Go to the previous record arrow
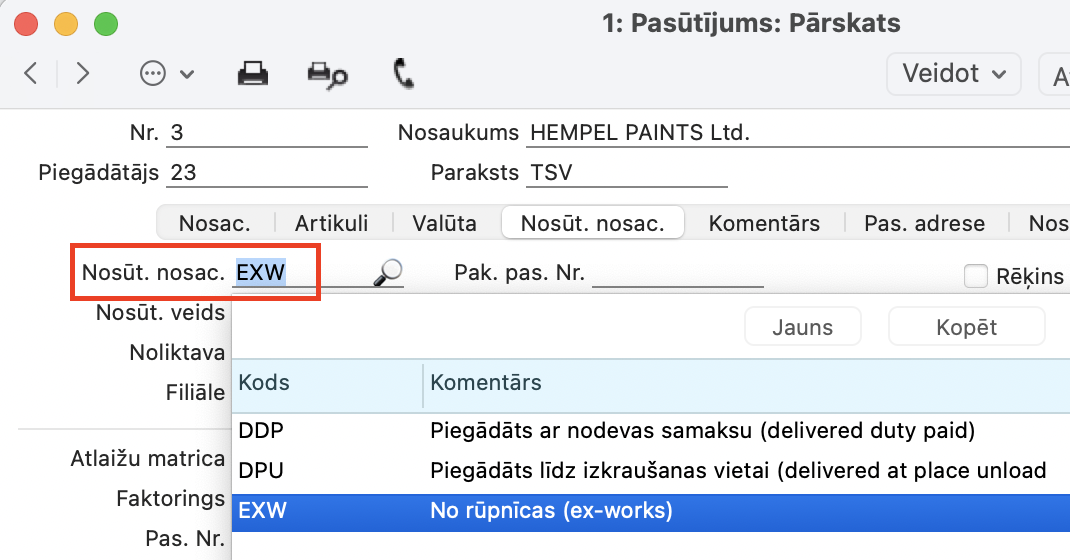 [x=31, y=73]
